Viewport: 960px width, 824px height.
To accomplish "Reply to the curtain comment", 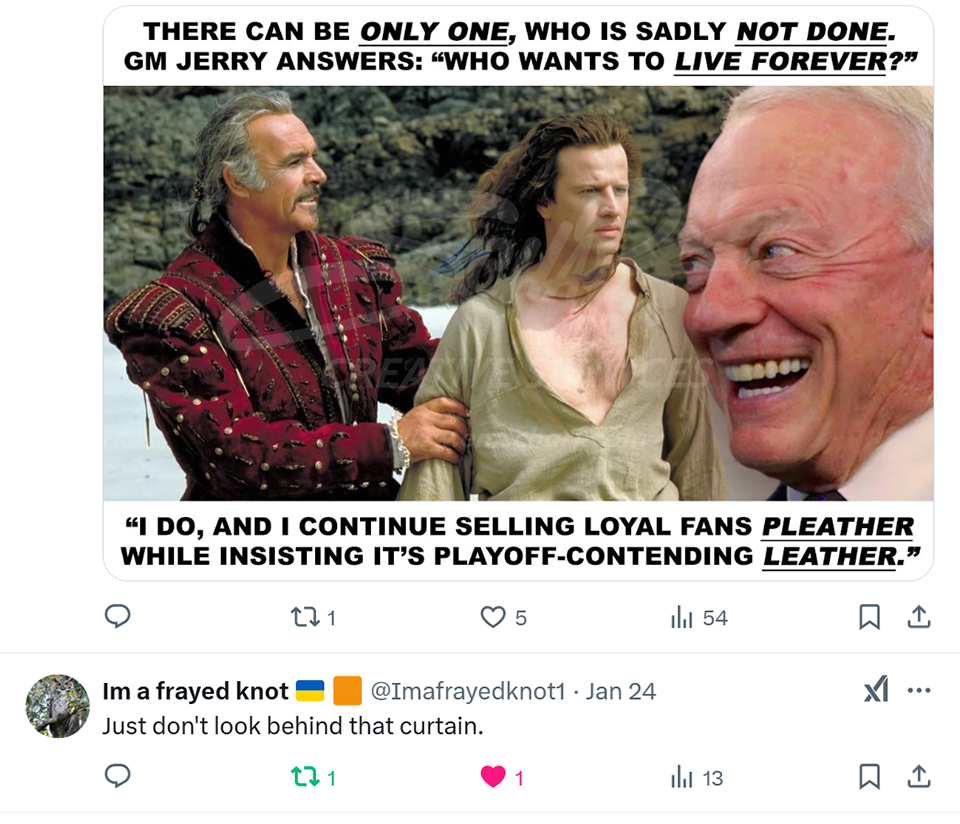I will click(118, 777).
